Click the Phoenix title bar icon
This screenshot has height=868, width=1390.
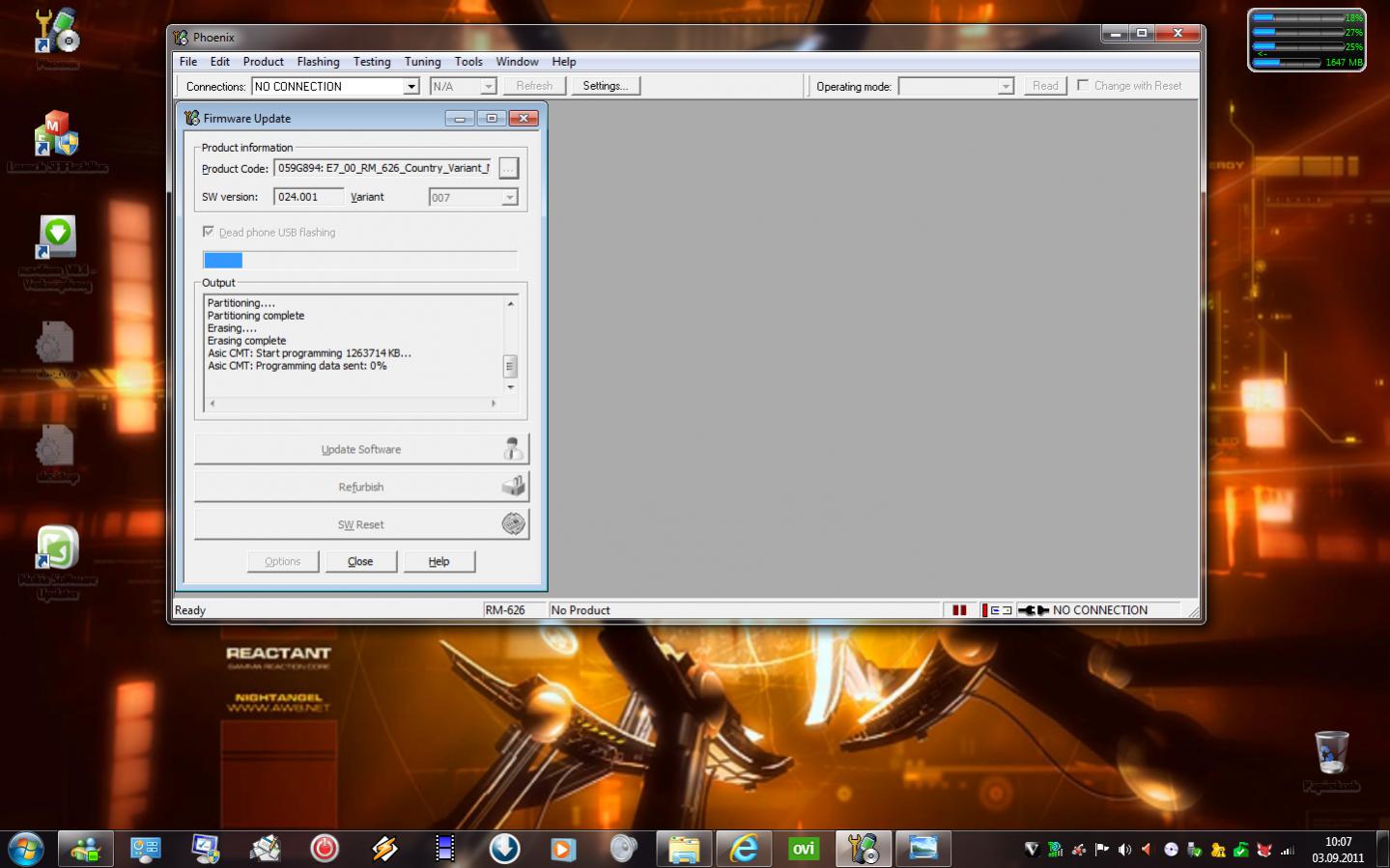[x=181, y=38]
